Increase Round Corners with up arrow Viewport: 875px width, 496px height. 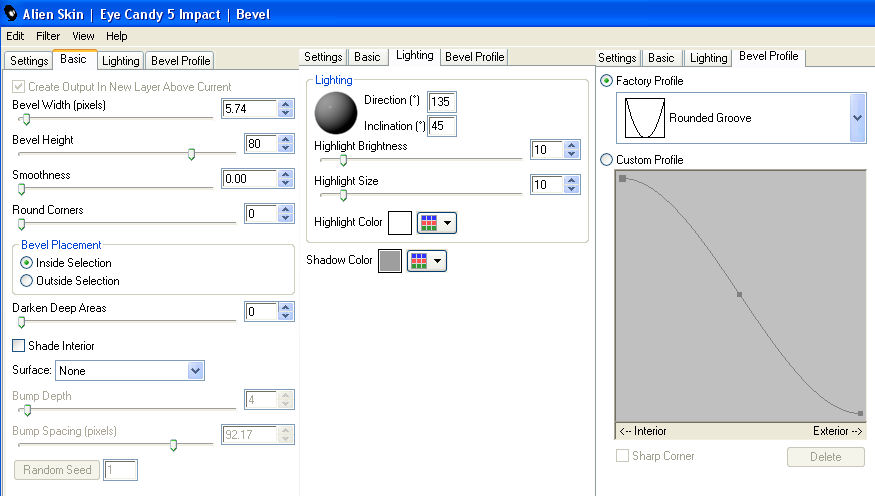pyautogui.click(x=286, y=209)
